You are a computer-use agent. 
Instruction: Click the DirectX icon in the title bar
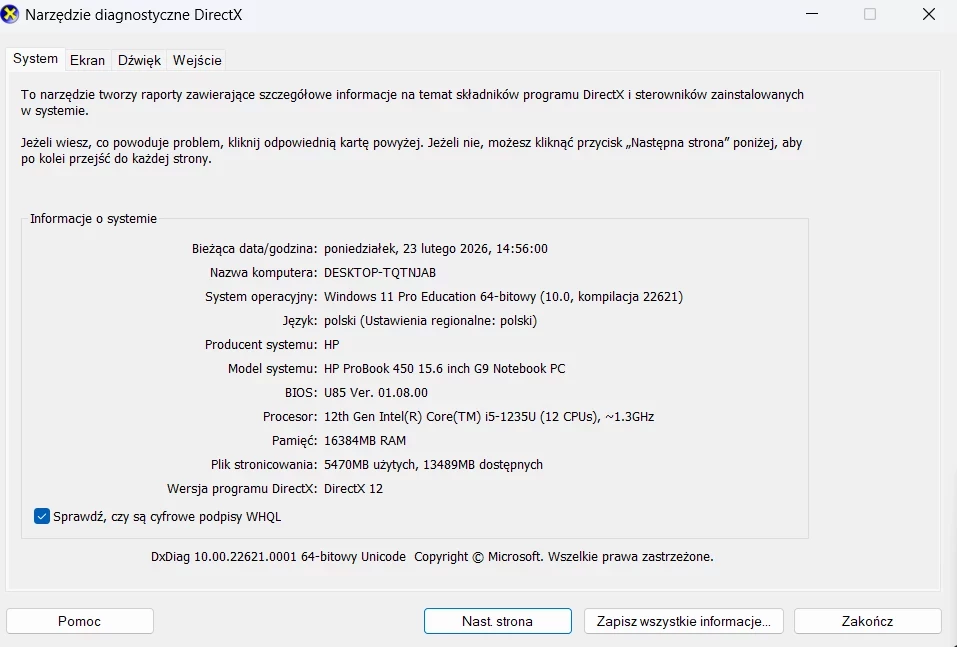coord(11,14)
